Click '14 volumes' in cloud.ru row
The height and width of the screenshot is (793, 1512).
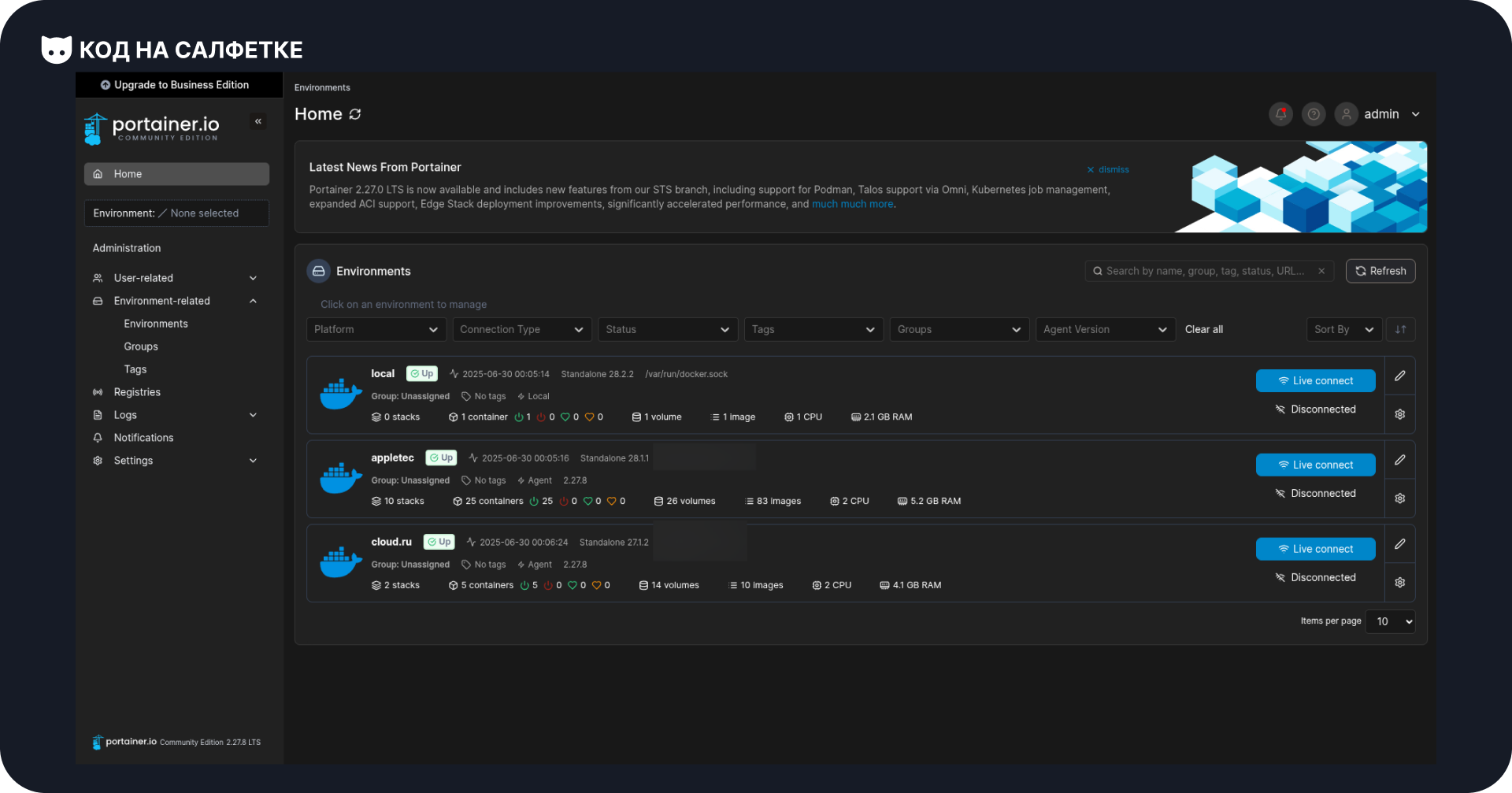tap(669, 585)
